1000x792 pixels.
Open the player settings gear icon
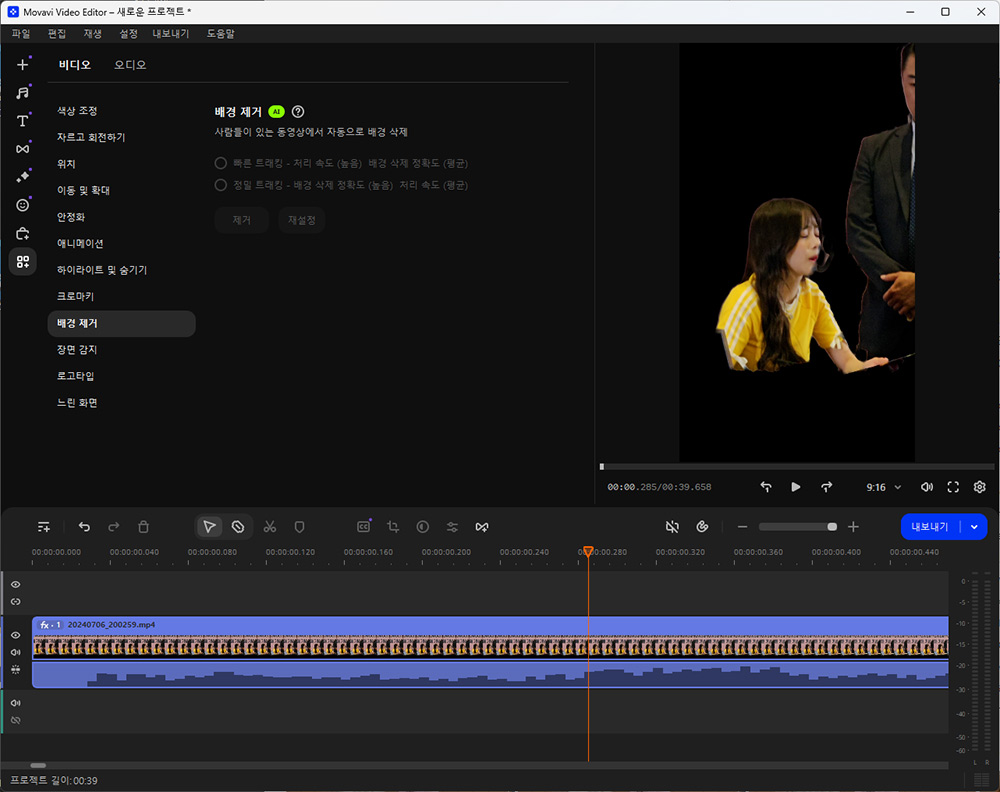click(980, 487)
